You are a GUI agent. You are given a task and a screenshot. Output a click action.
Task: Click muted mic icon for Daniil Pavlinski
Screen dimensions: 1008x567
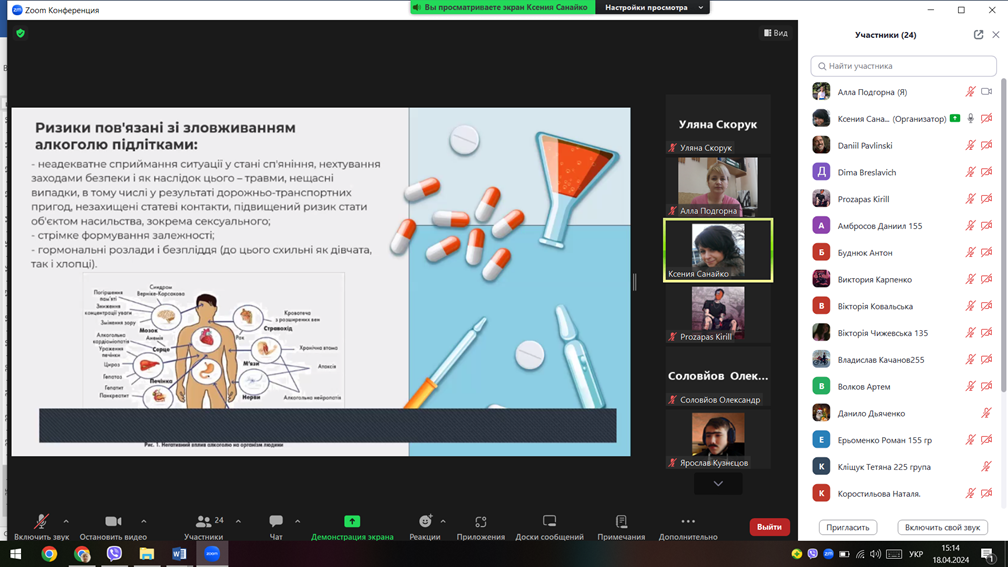tap(970, 145)
